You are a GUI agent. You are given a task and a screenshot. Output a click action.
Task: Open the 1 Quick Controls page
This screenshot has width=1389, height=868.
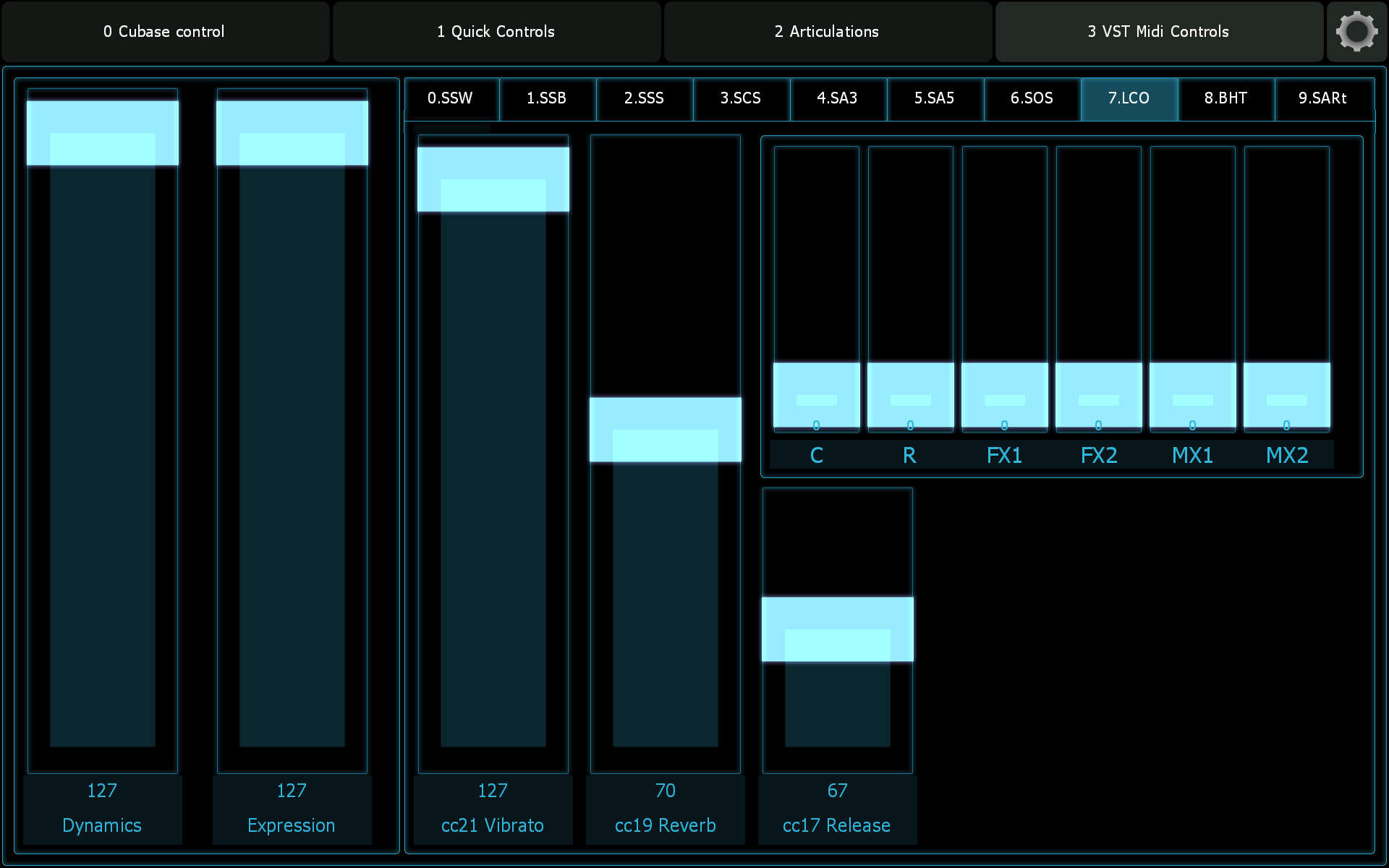pos(496,31)
